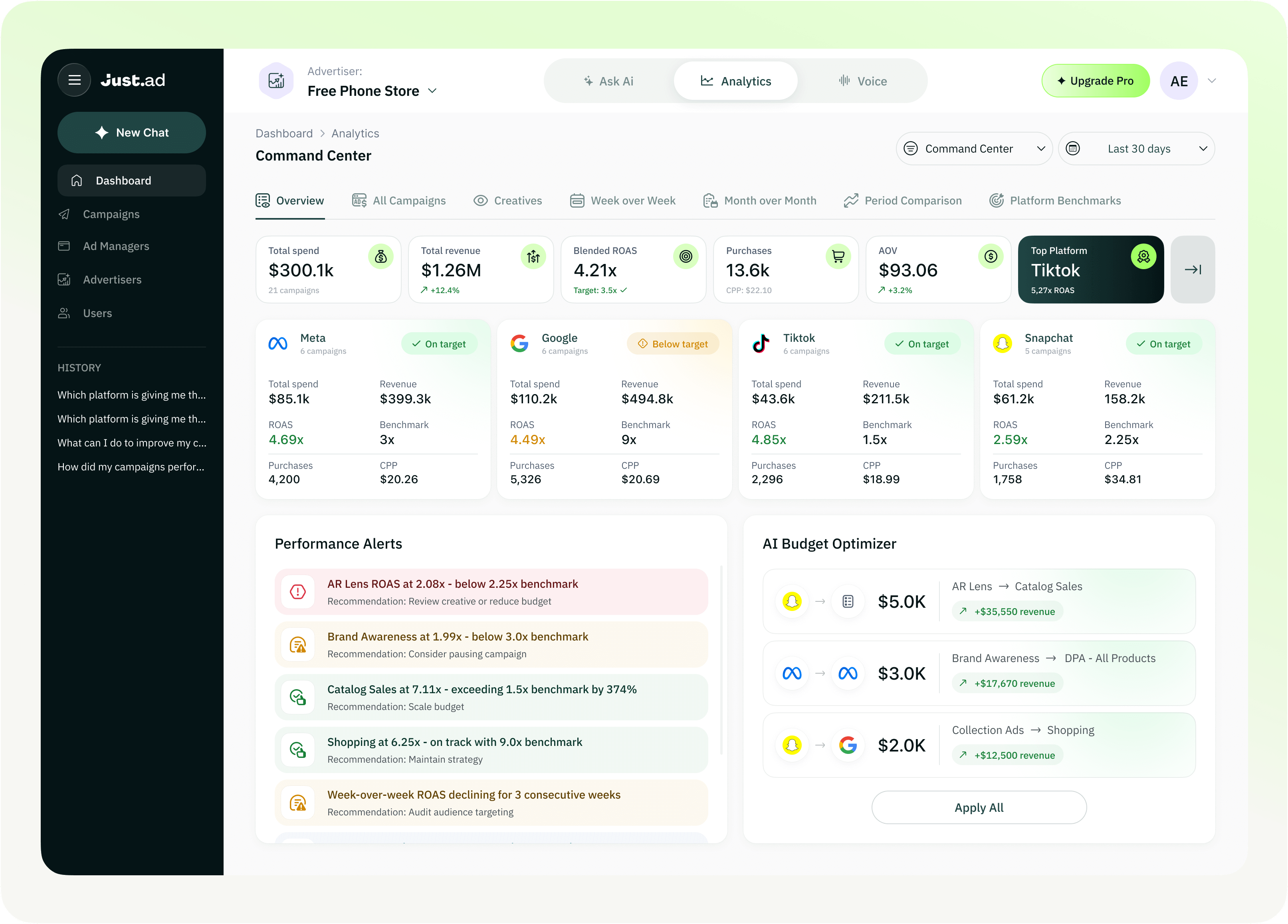The height and width of the screenshot is (924, 1288).
Task: Switch to Platform Benchmarks tab
Action: point(1055,200)
